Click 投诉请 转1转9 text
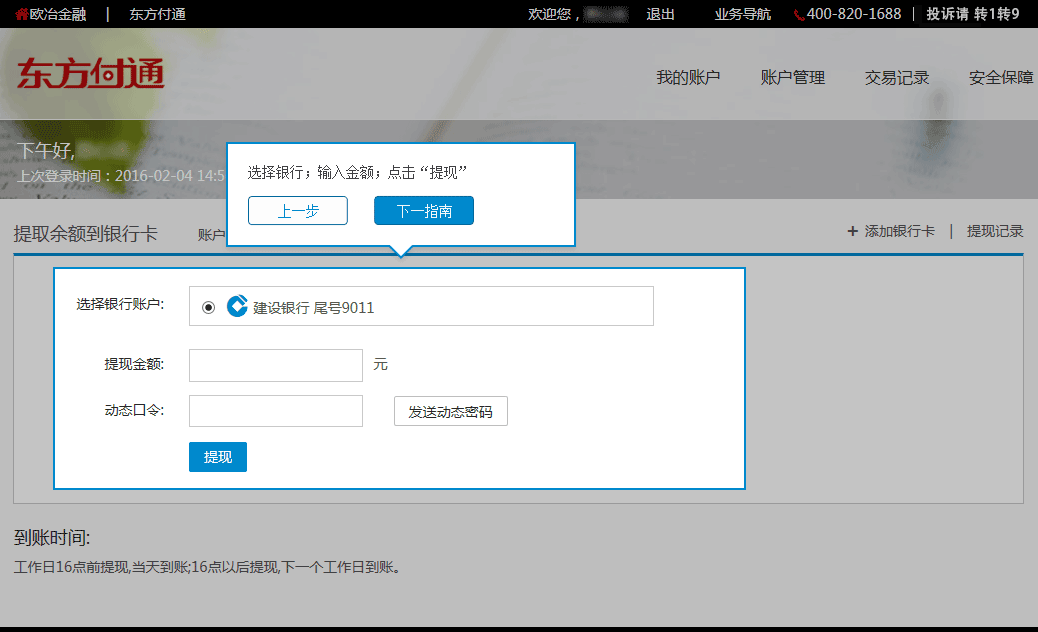The image size is (1038, 632). [x=972, y=14]
